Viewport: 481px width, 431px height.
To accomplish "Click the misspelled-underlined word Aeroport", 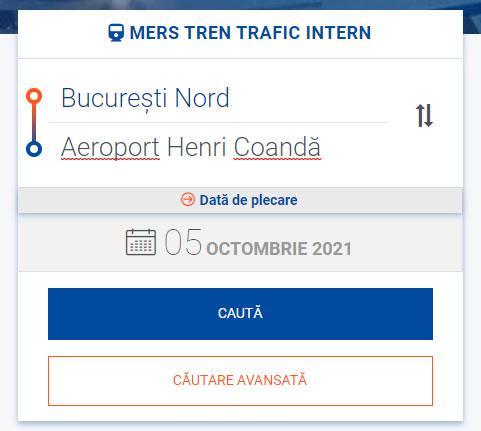I will click(110, 147).
